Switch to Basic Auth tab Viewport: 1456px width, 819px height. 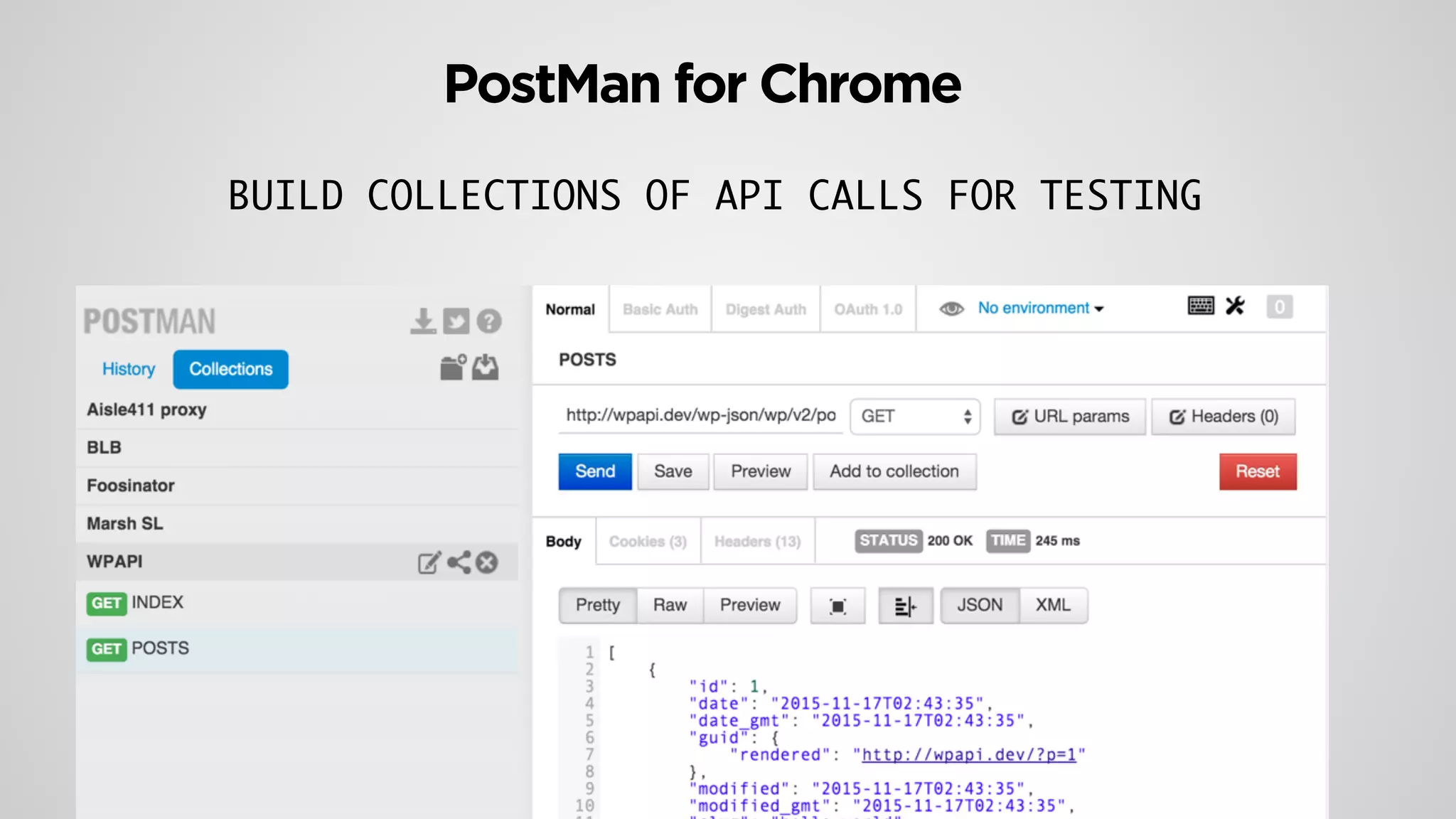pos(660,309)
